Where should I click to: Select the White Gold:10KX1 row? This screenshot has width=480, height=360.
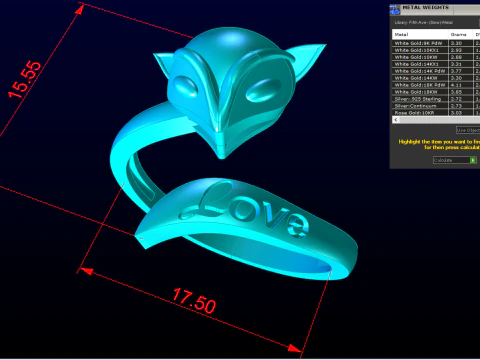pos(436,50)
